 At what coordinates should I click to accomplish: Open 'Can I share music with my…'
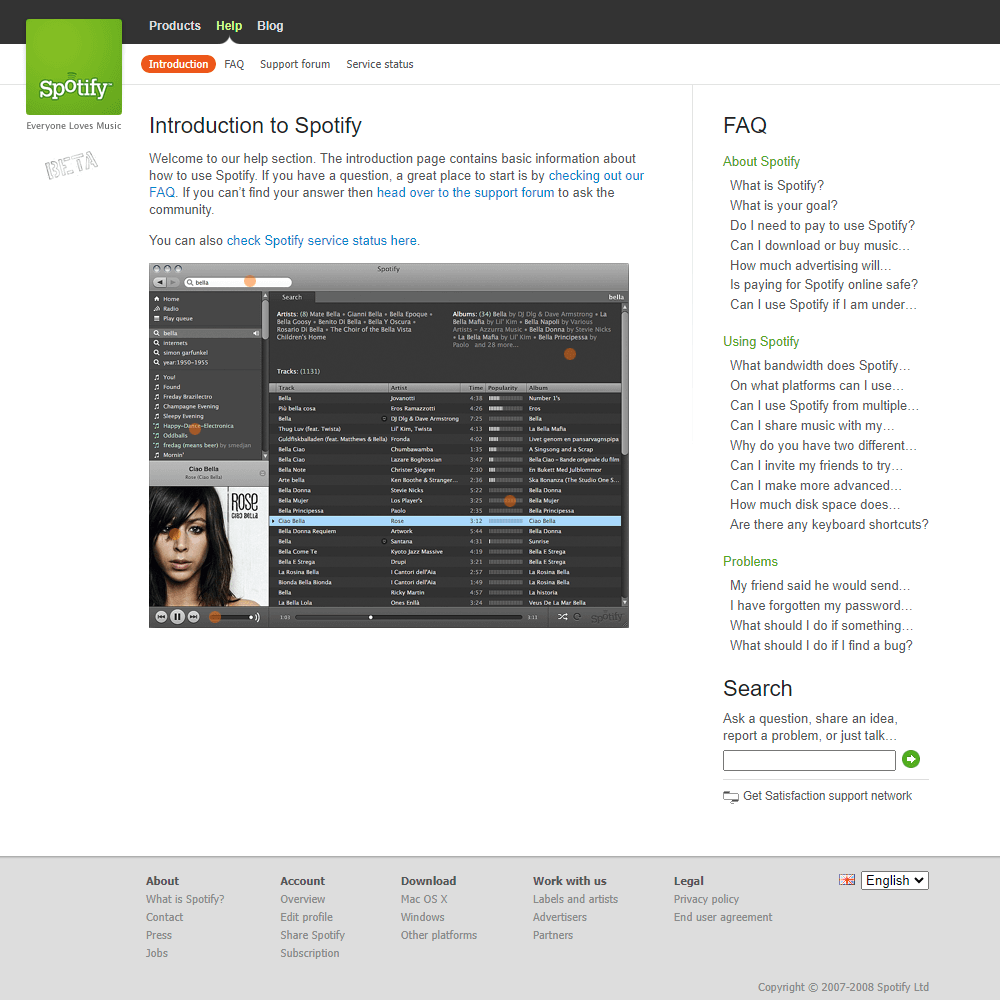(x=812, y=425)
